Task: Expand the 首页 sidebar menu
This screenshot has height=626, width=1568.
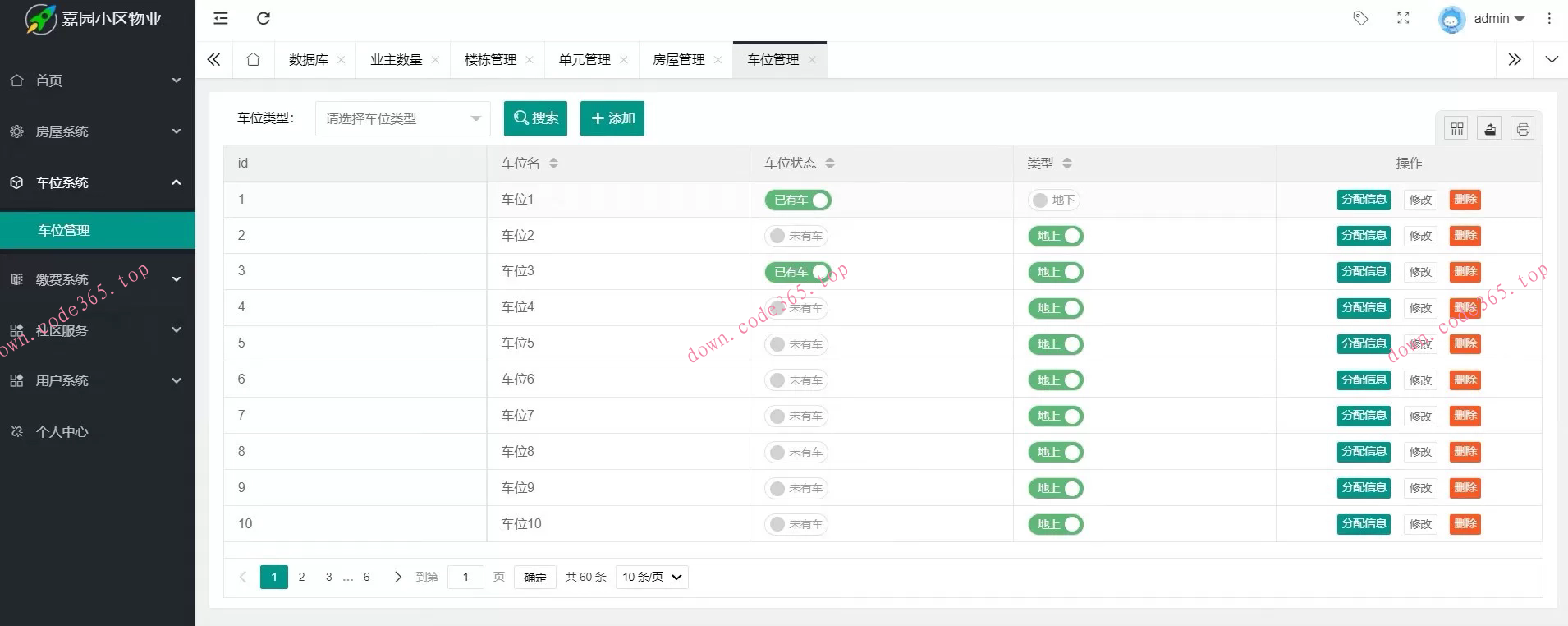Action: point(98,80)
